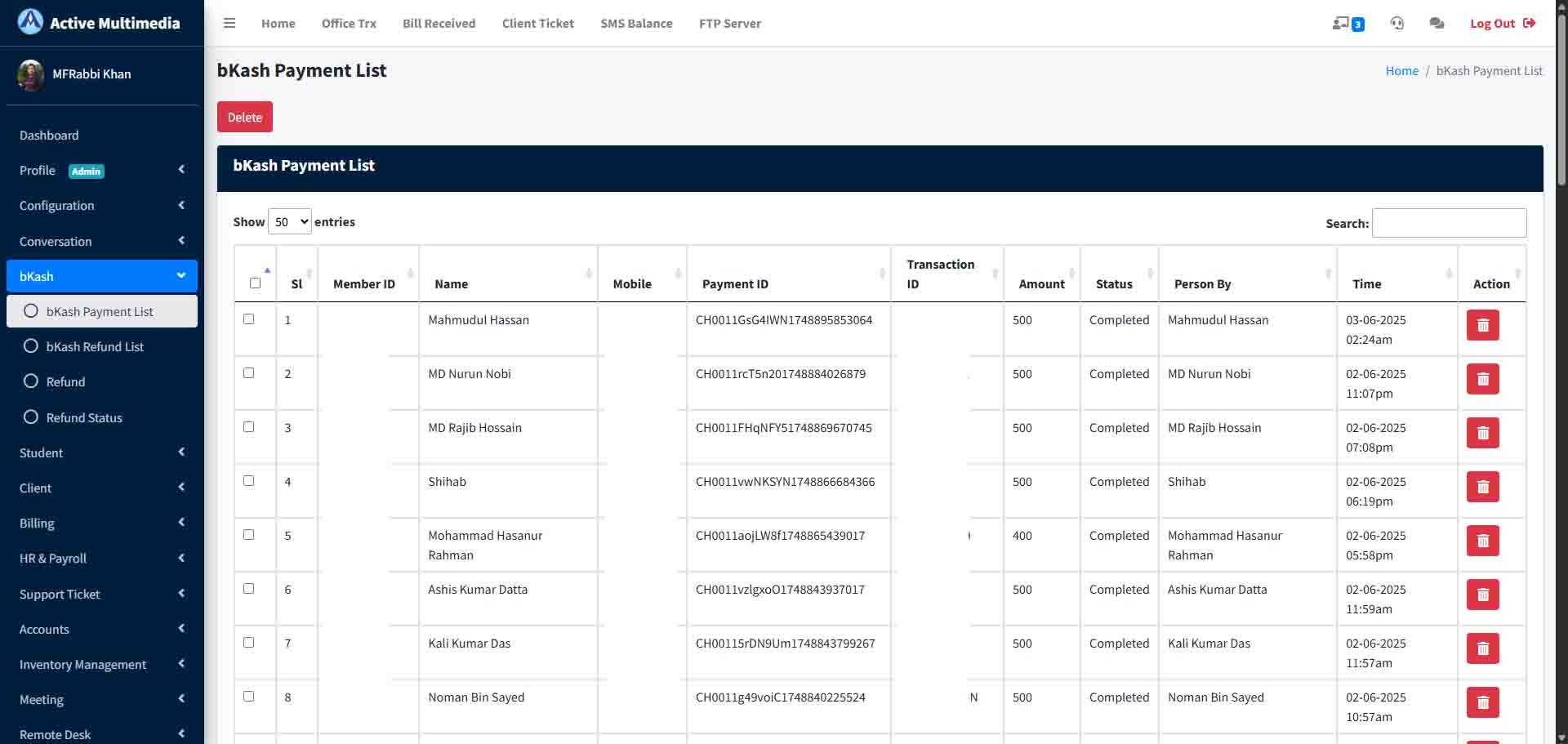Check the checkbox for row 2 MD Nurun Nobi
The width and height of the screenshot is (1568, 744).
click(x=249, y=373)
